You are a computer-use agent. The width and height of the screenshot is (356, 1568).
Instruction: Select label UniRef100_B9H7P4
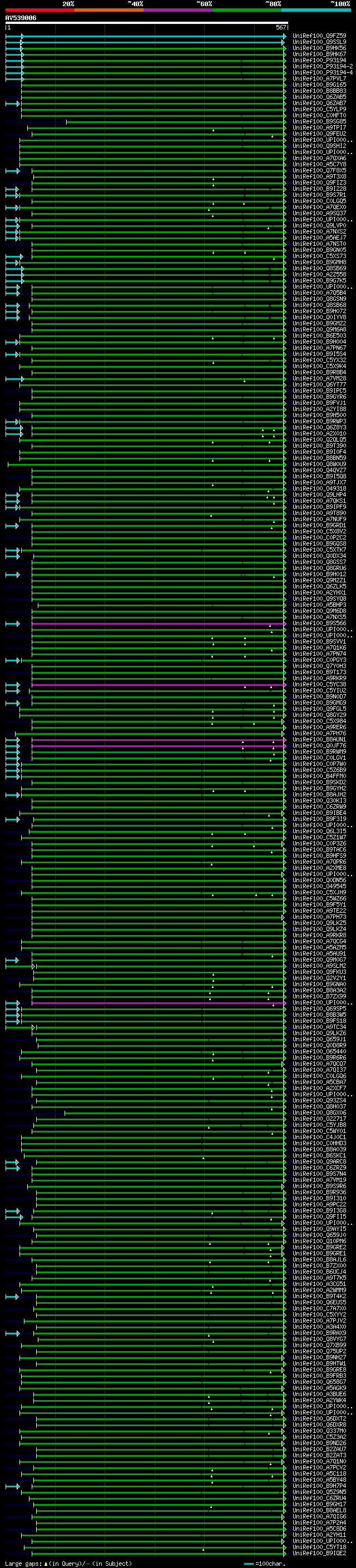click(x=319, y=1486)
